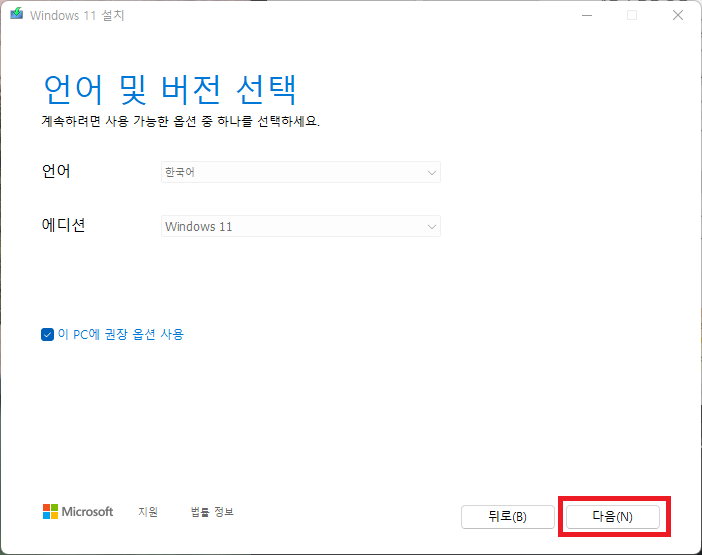
Task: Click the 언어 field label
Action: tap(56, 171)
